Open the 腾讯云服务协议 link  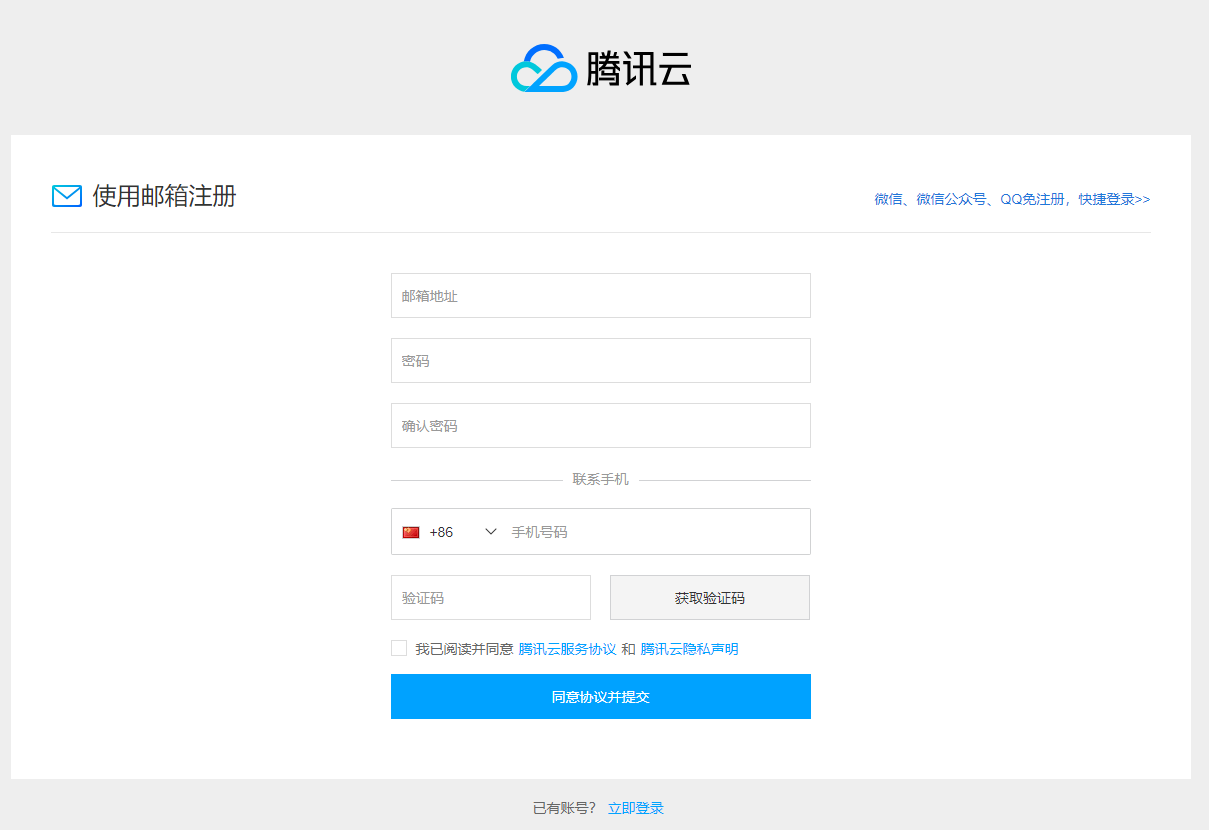pos(567,649)
